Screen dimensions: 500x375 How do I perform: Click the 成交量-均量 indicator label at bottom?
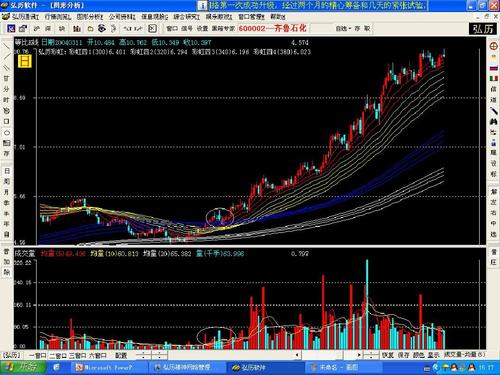(465, 355)
